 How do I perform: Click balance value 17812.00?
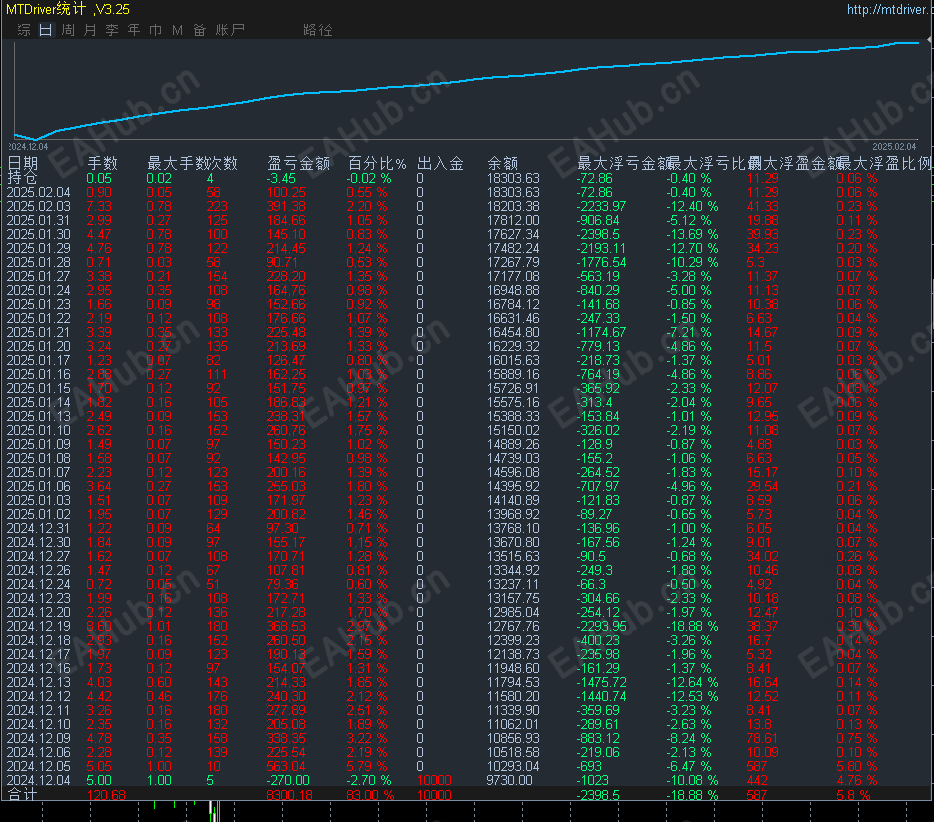513,220
